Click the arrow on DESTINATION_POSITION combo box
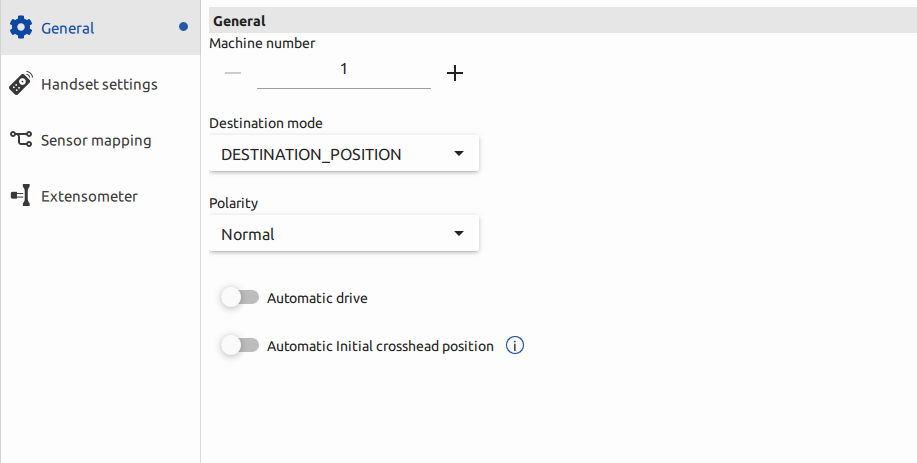The image size is (917, 463). (x=459, y=154)
